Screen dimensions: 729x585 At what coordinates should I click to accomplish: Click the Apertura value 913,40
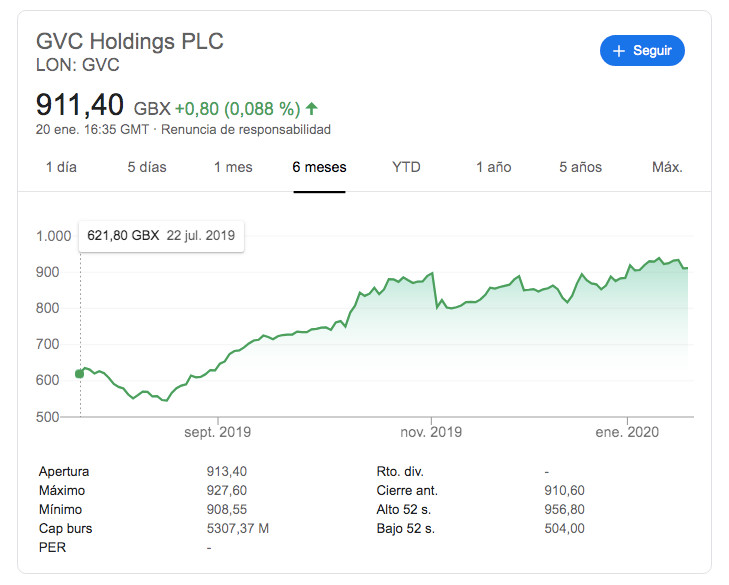point(226,472)
